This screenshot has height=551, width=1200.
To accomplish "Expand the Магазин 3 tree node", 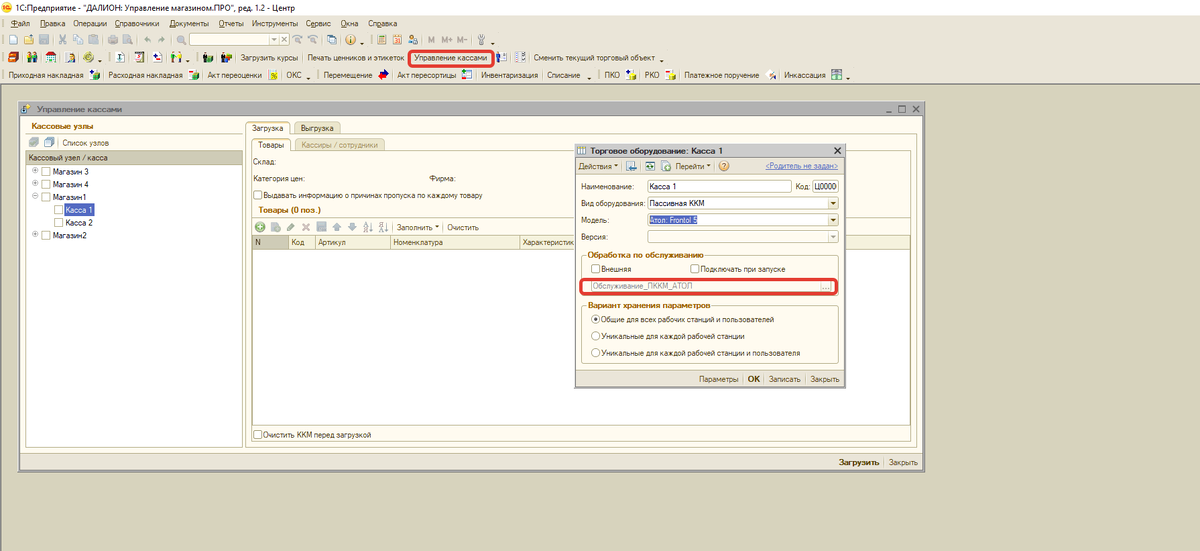I will (x=35, y=171).
